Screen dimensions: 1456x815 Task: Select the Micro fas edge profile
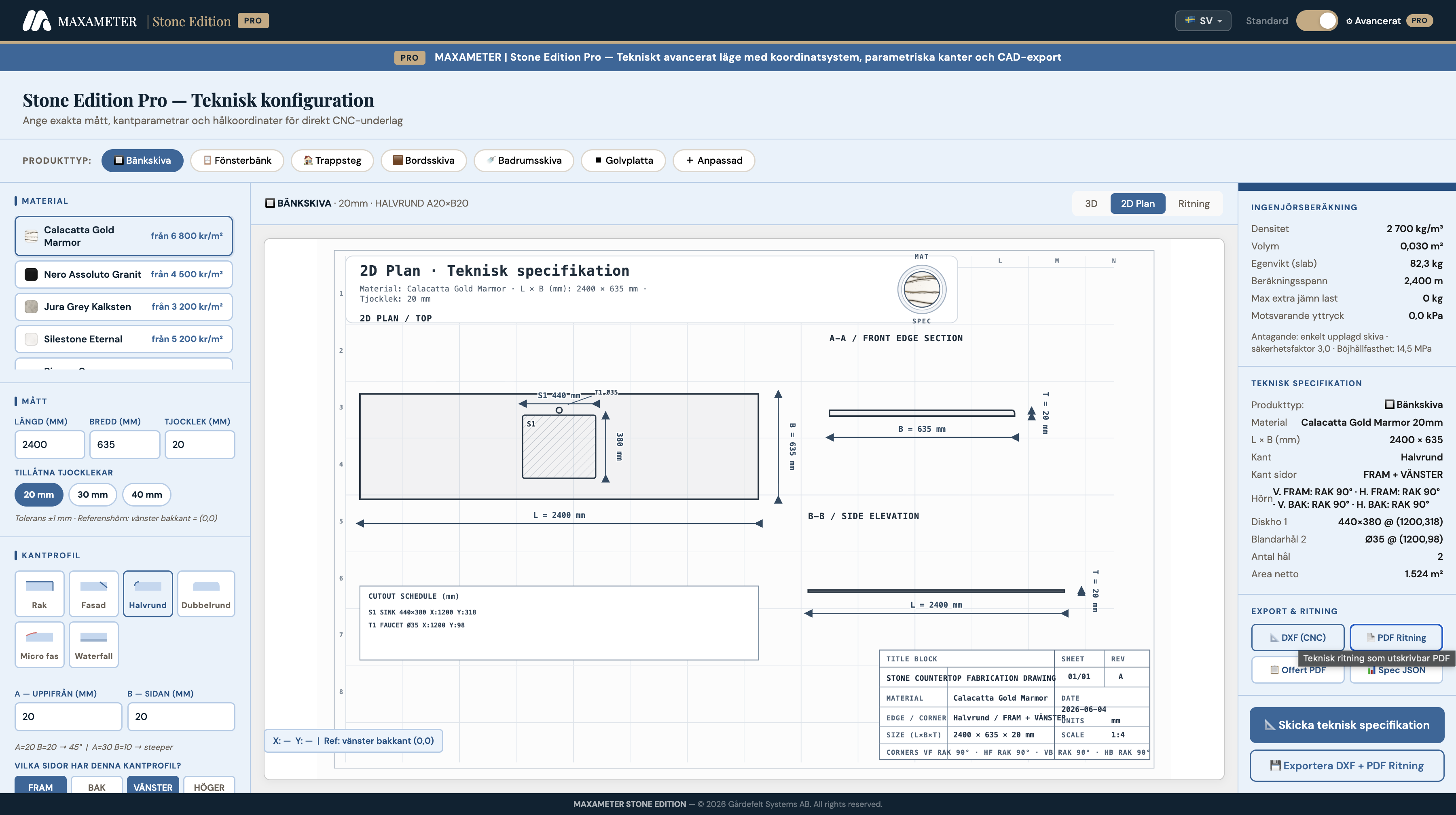pos(40,645)
